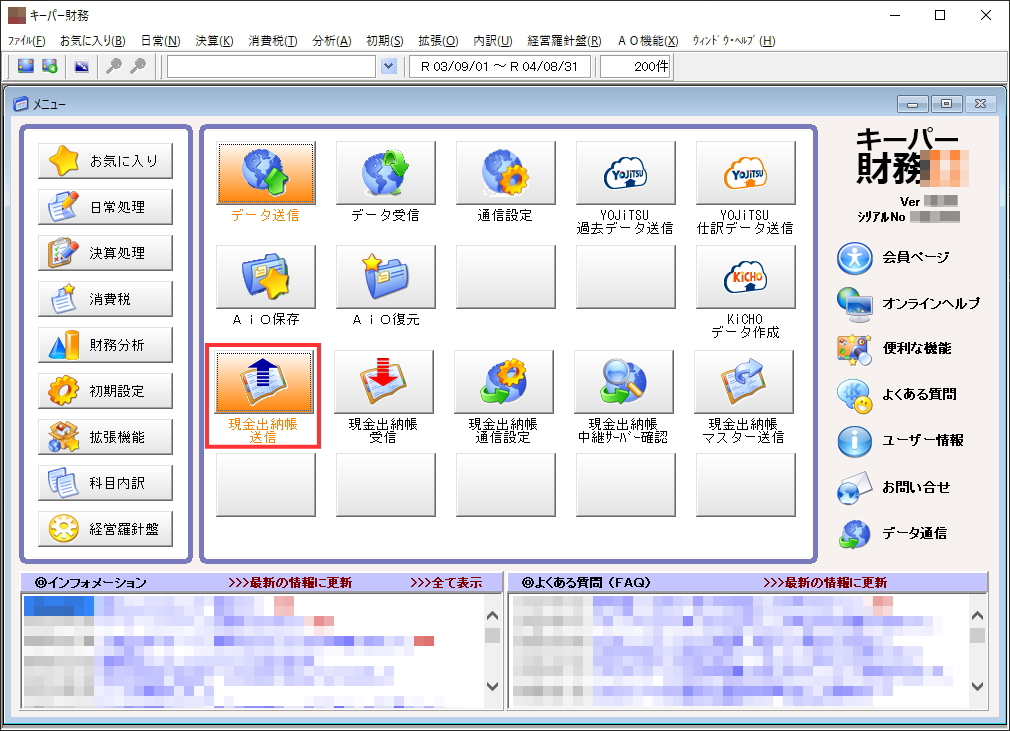Viewport: 1010px width, 731px height.
Task: Open the AiO保存 folder icon
Action: click(x=265, y=277)
